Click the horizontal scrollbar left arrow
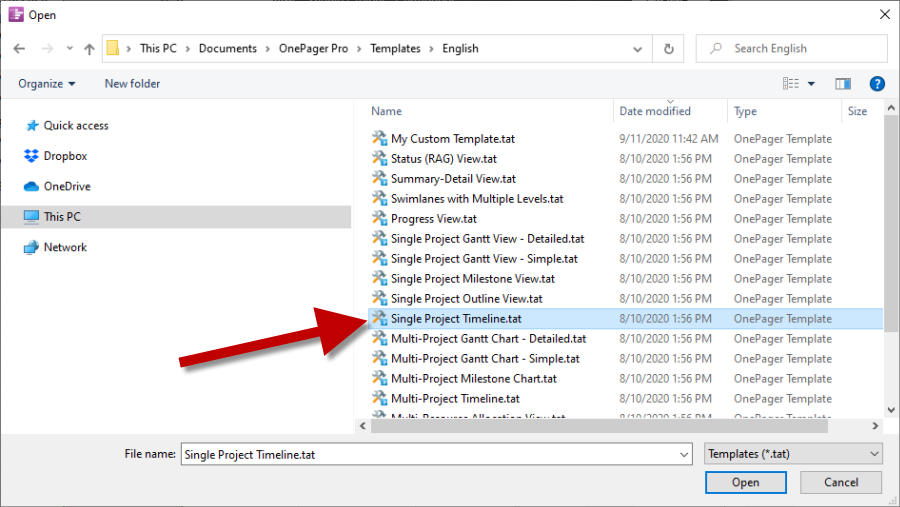 point(363,426)
